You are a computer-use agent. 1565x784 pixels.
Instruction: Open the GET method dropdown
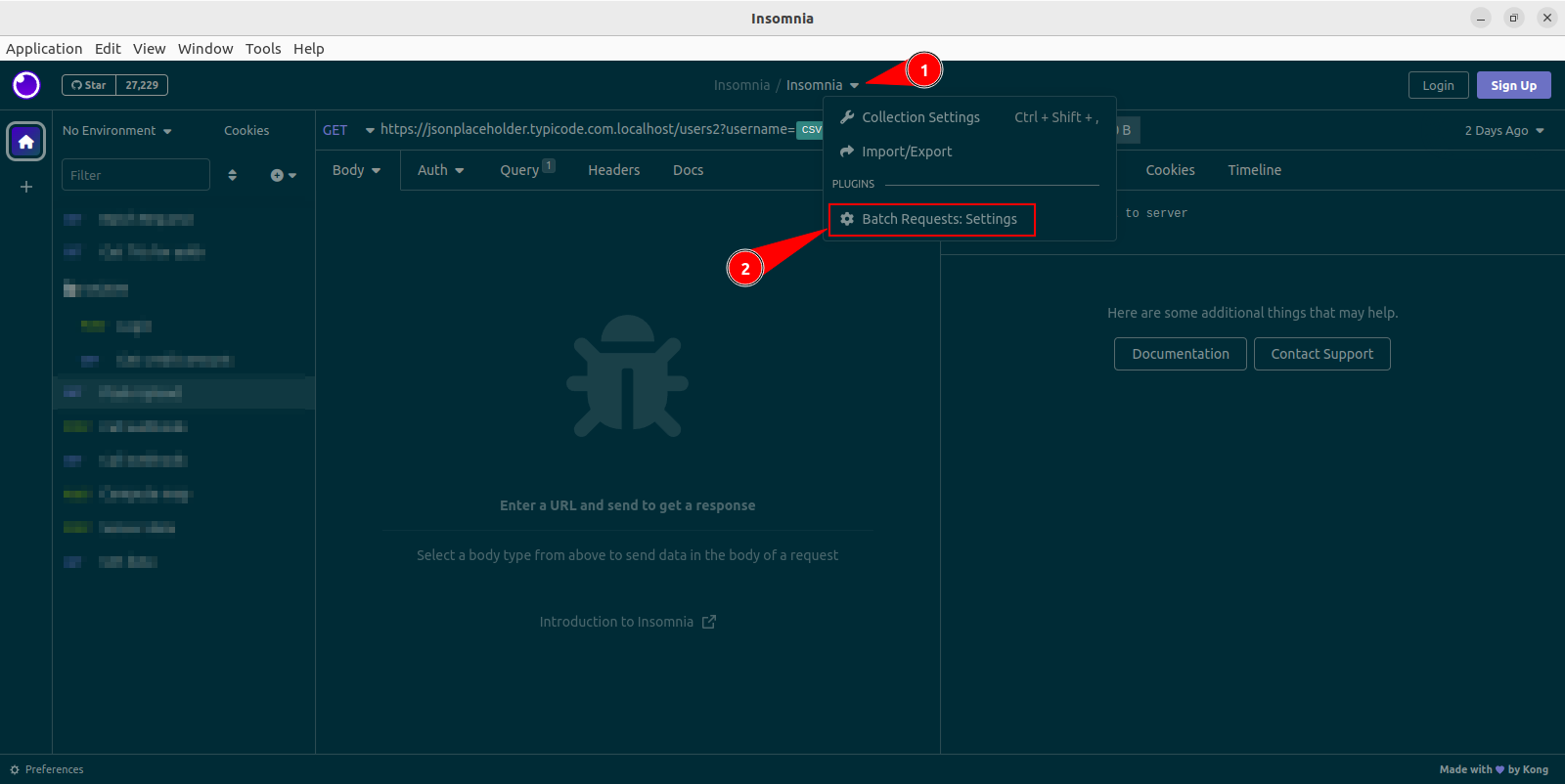[x=349, y=130]
